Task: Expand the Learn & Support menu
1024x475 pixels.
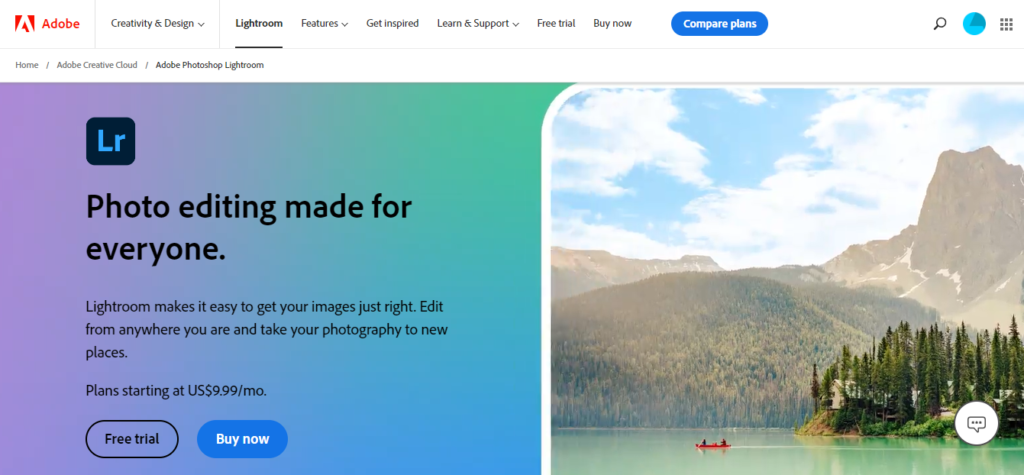Action: pos(478,24)
